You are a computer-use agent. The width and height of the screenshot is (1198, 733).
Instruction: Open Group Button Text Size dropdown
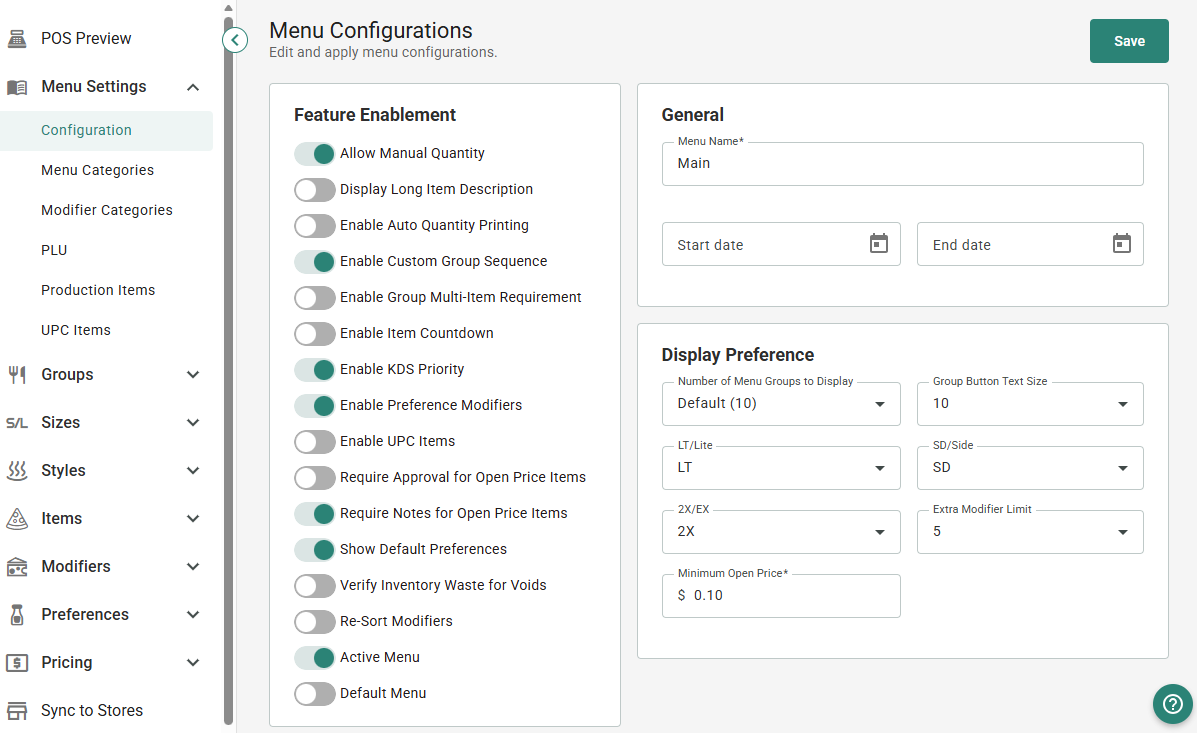pyautogui.click(x=1030, y=404)
